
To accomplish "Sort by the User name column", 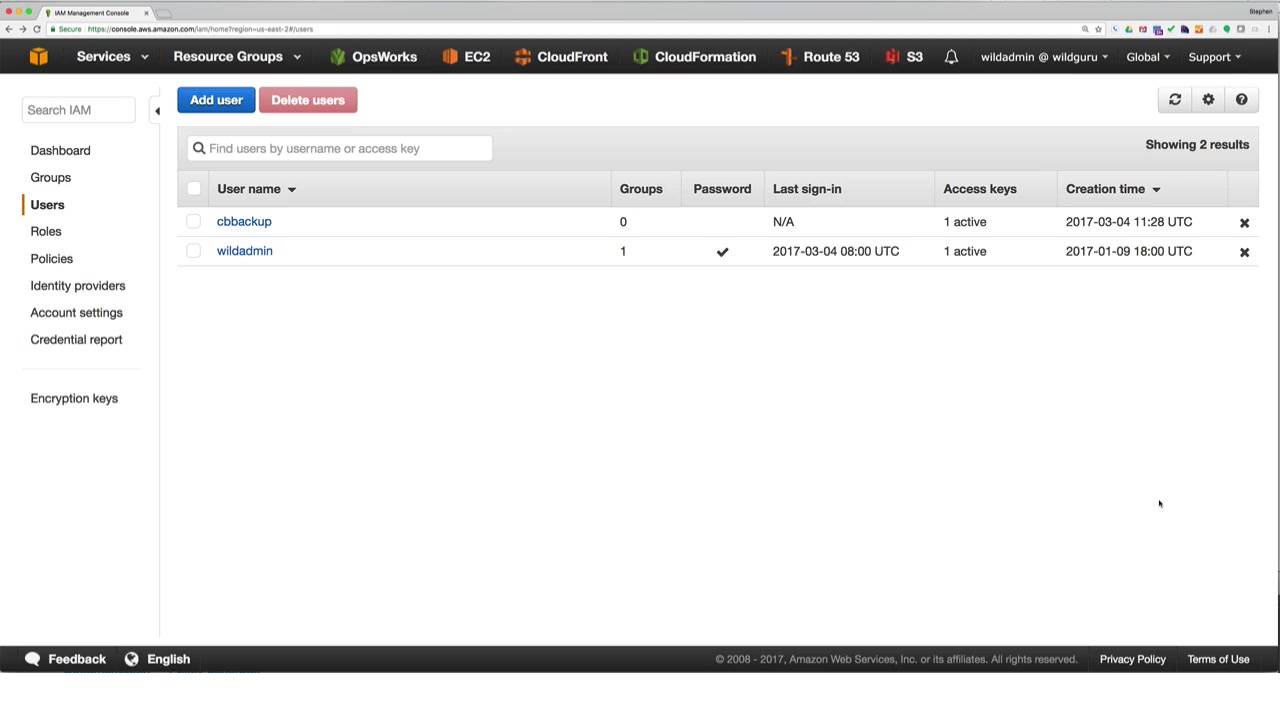I will tap(257, 189).
